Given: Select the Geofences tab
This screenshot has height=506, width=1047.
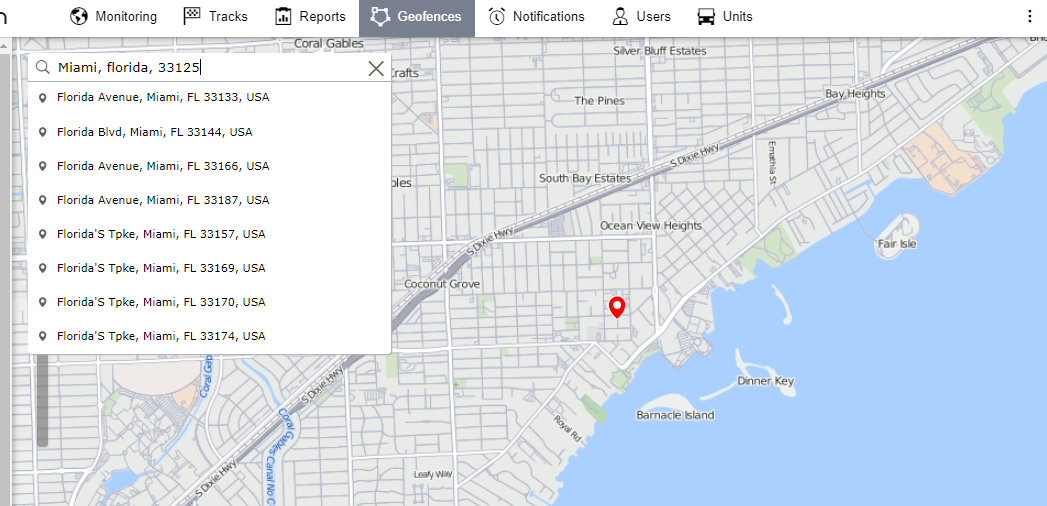Looking at the screenshot, I should [416, 17].
